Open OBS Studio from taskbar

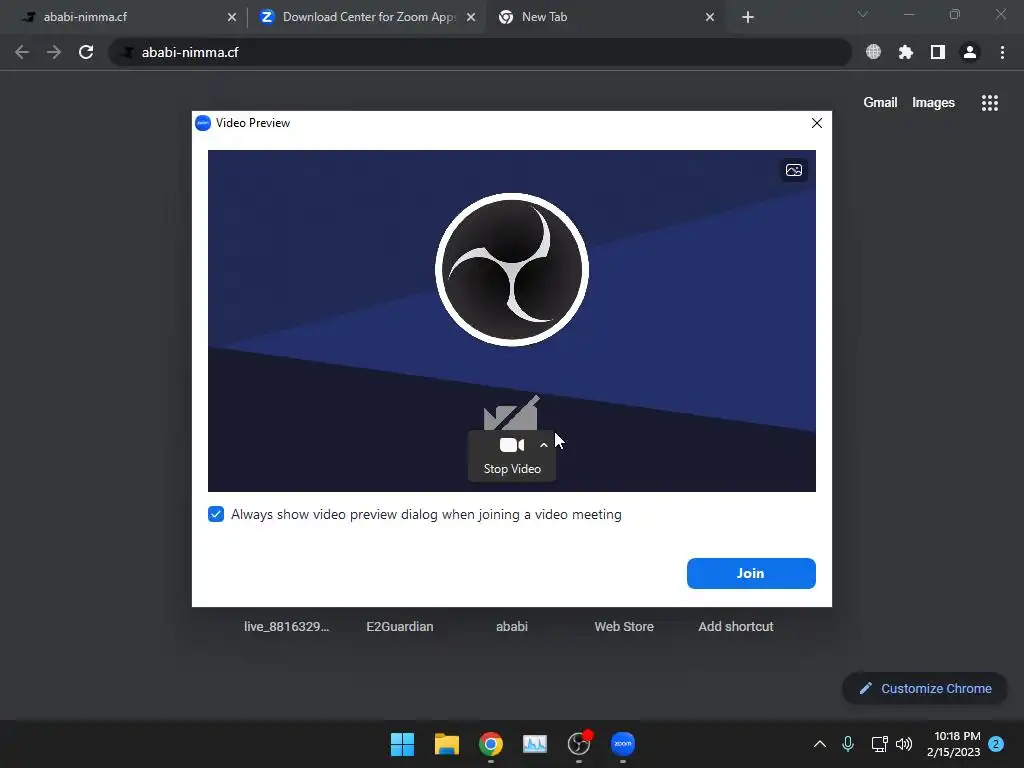click(x=579, y=744)
